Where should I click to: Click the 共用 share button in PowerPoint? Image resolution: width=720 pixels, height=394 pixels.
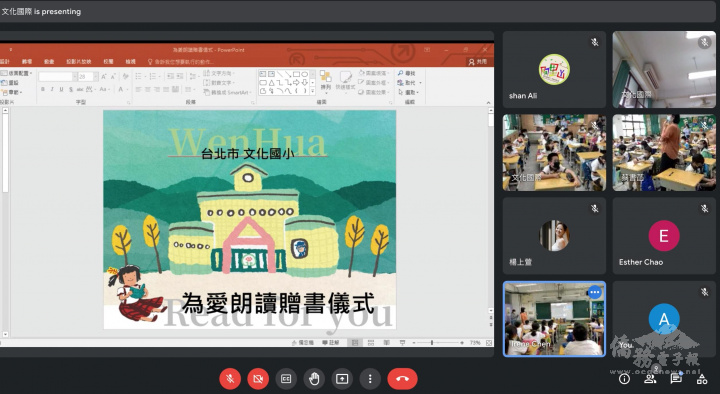point(478,62)
